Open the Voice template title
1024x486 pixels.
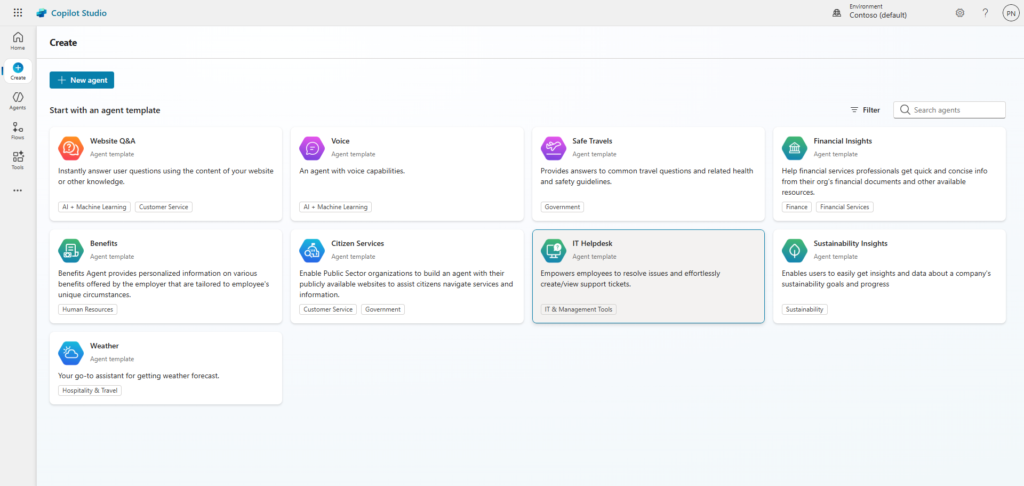340,140
